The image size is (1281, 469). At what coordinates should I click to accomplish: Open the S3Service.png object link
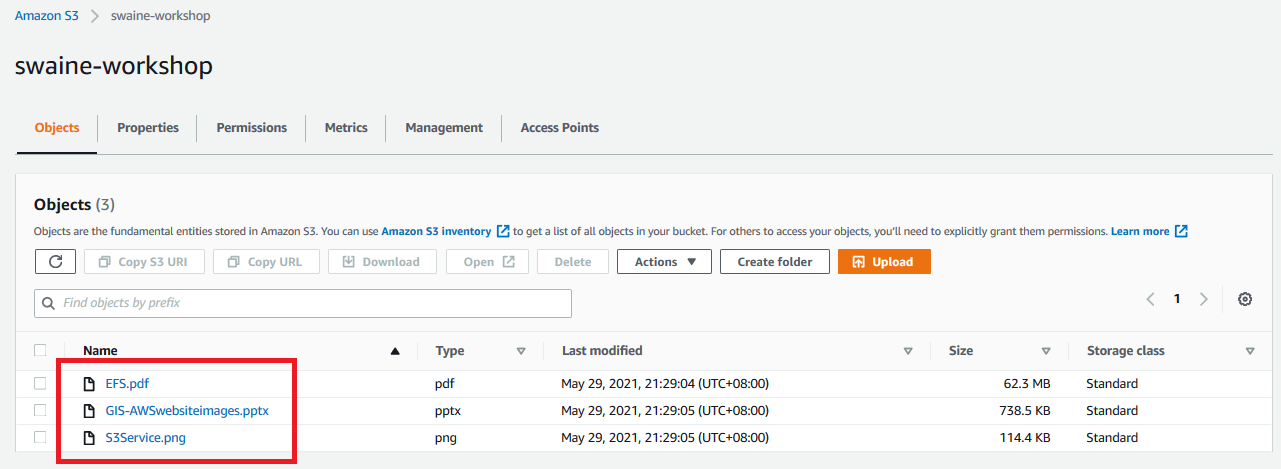(x=145, y=437)
